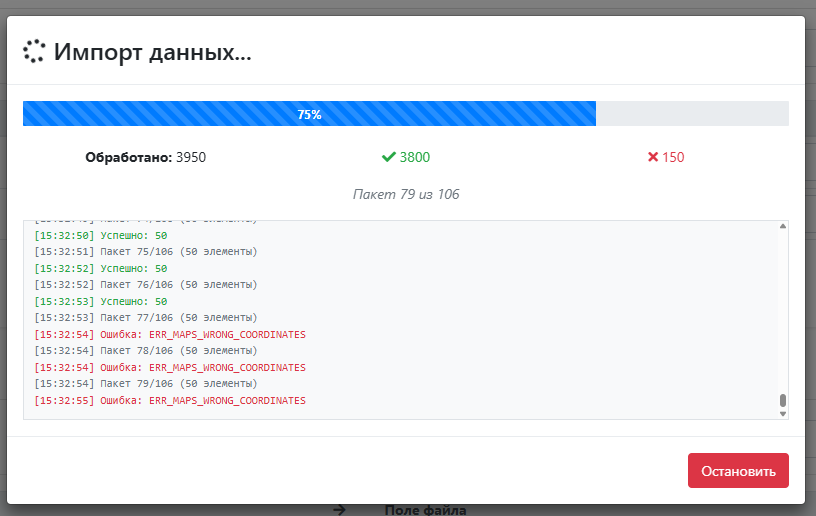816x516 pixels.
Task: Click the Пакет 79 из 106 status text
Action: (x=406, y=194)
